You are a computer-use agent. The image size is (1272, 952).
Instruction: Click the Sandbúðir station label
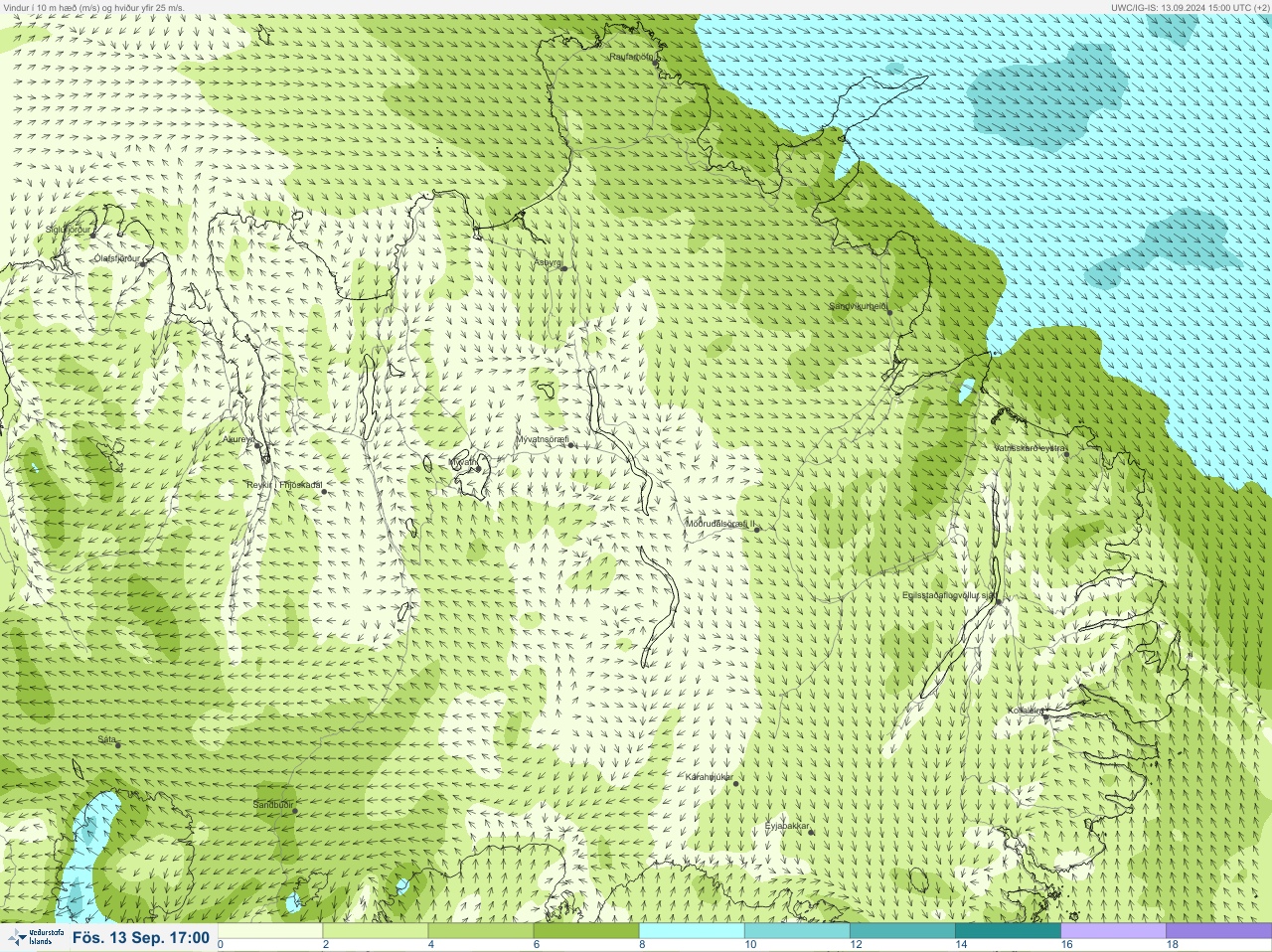[272, 805]
